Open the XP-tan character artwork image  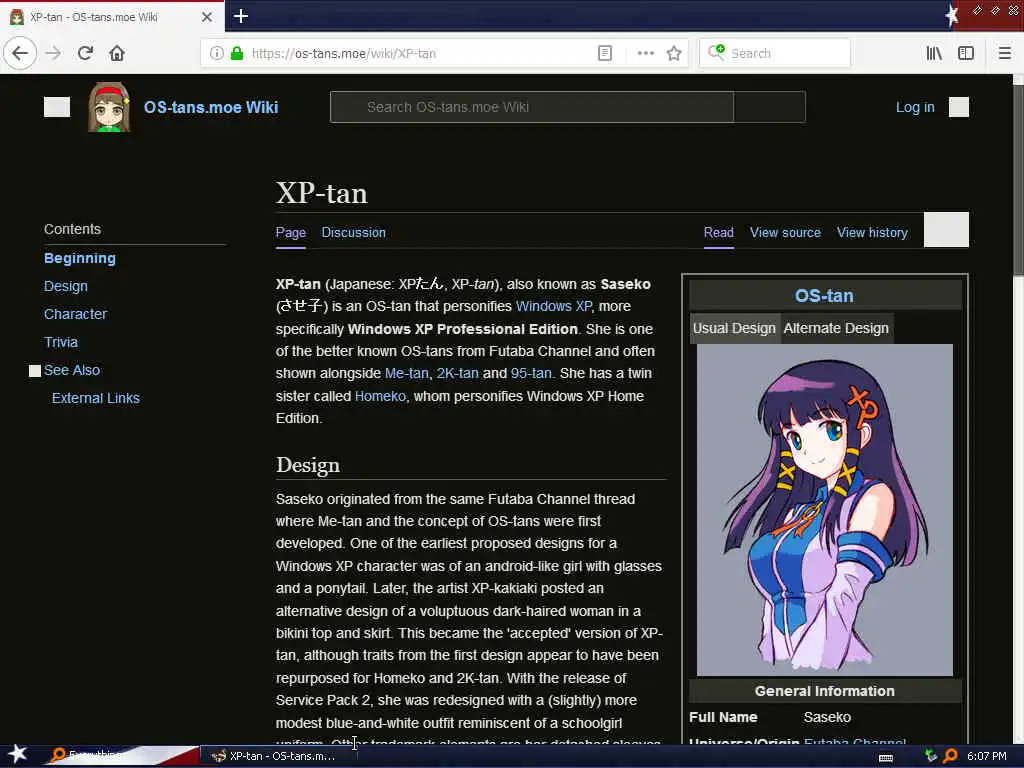(825, 510)
